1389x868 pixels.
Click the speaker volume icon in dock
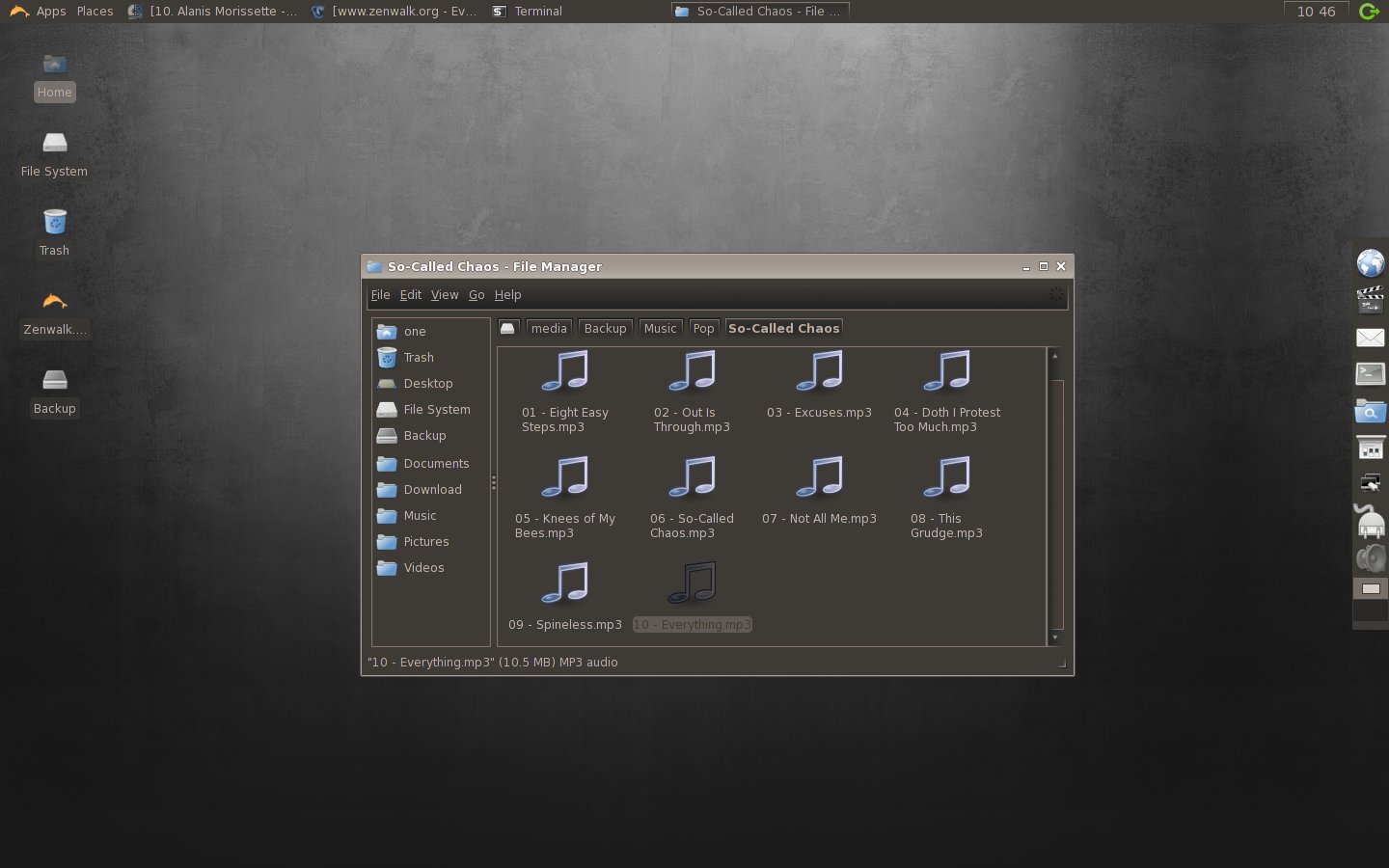[x=1371, y=558]
